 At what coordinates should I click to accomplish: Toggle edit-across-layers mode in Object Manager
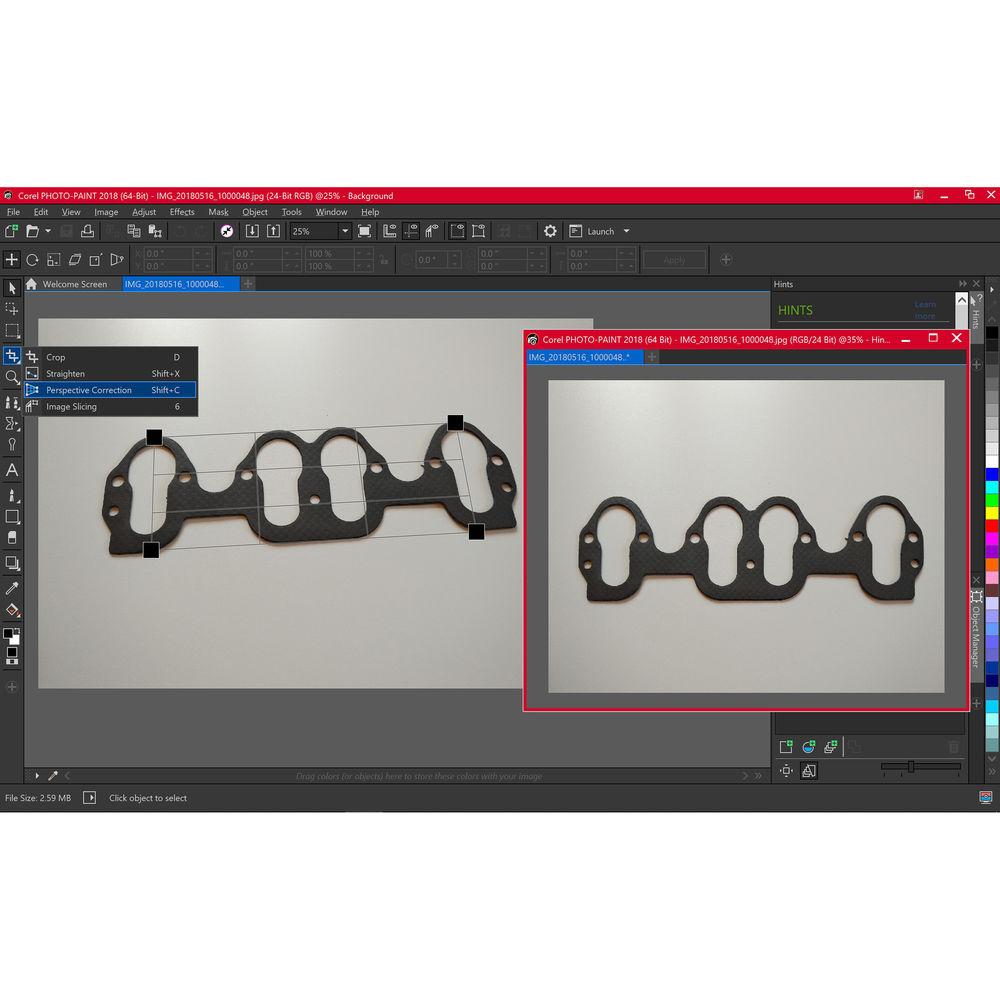[808, 770]
